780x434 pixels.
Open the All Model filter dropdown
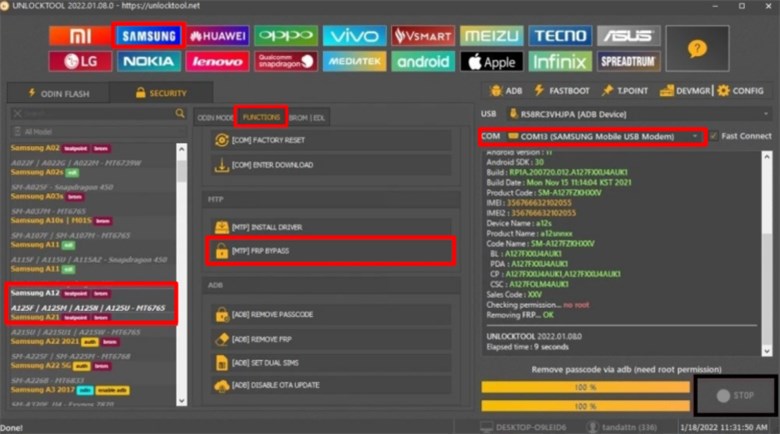98,132
